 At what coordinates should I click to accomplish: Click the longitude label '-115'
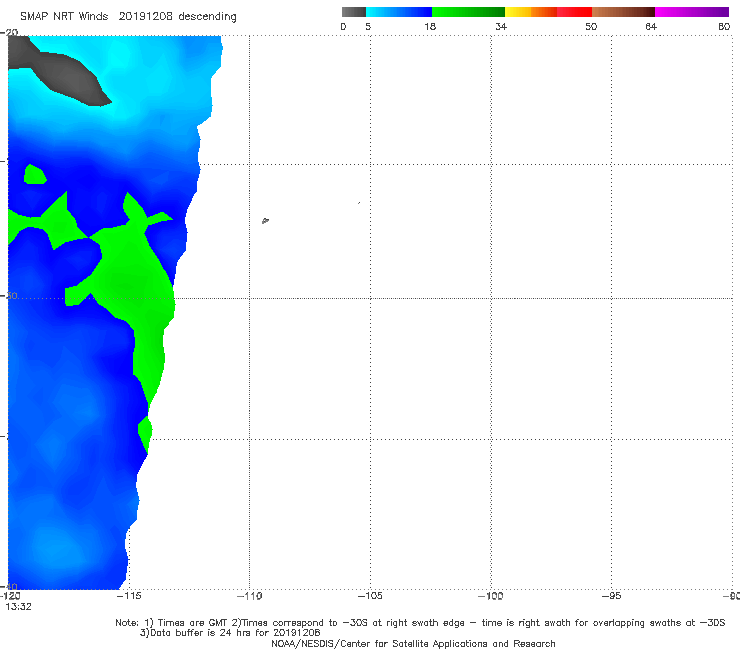128,596
